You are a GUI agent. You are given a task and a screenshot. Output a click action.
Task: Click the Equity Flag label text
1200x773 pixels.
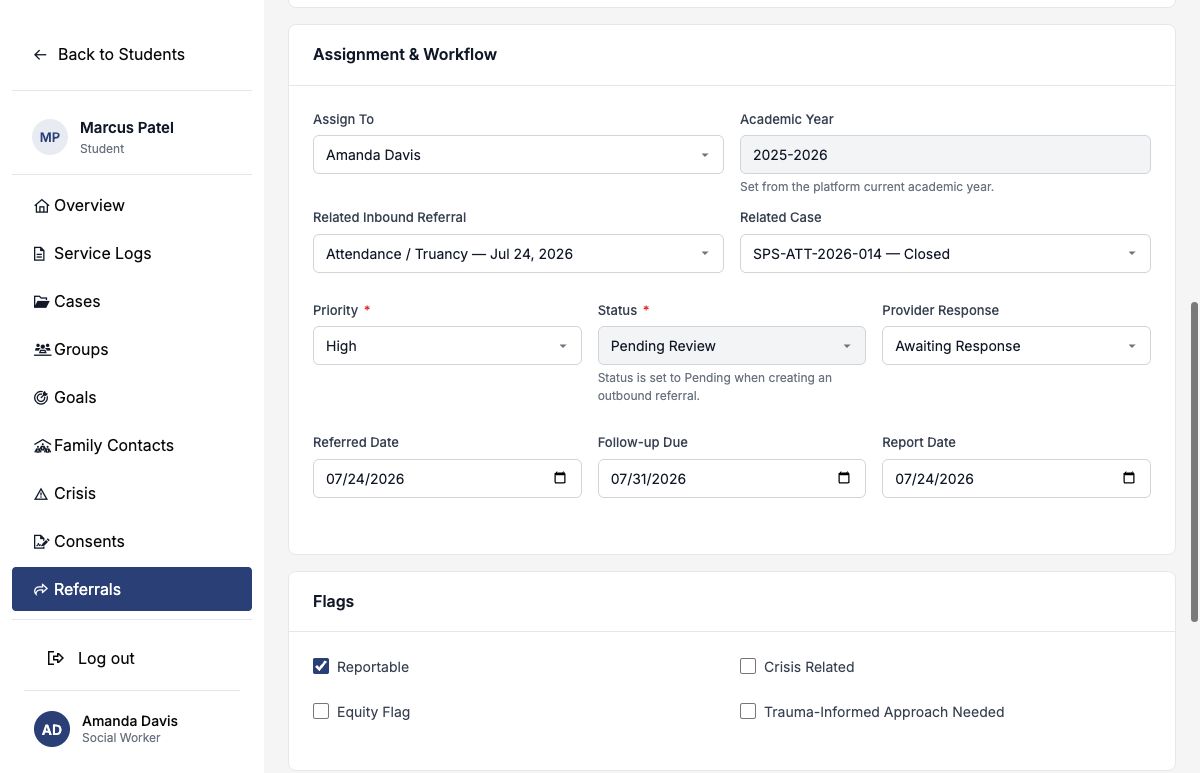[x=374, y=712]
